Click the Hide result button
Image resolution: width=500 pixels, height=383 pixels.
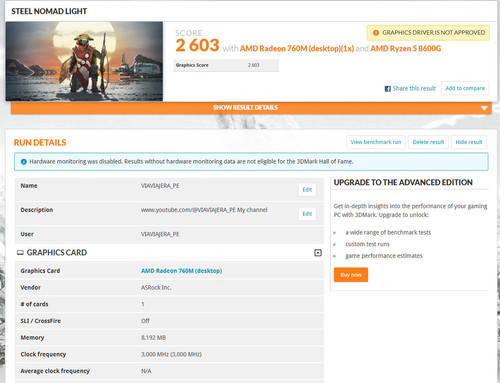click(x=469, y=142)
